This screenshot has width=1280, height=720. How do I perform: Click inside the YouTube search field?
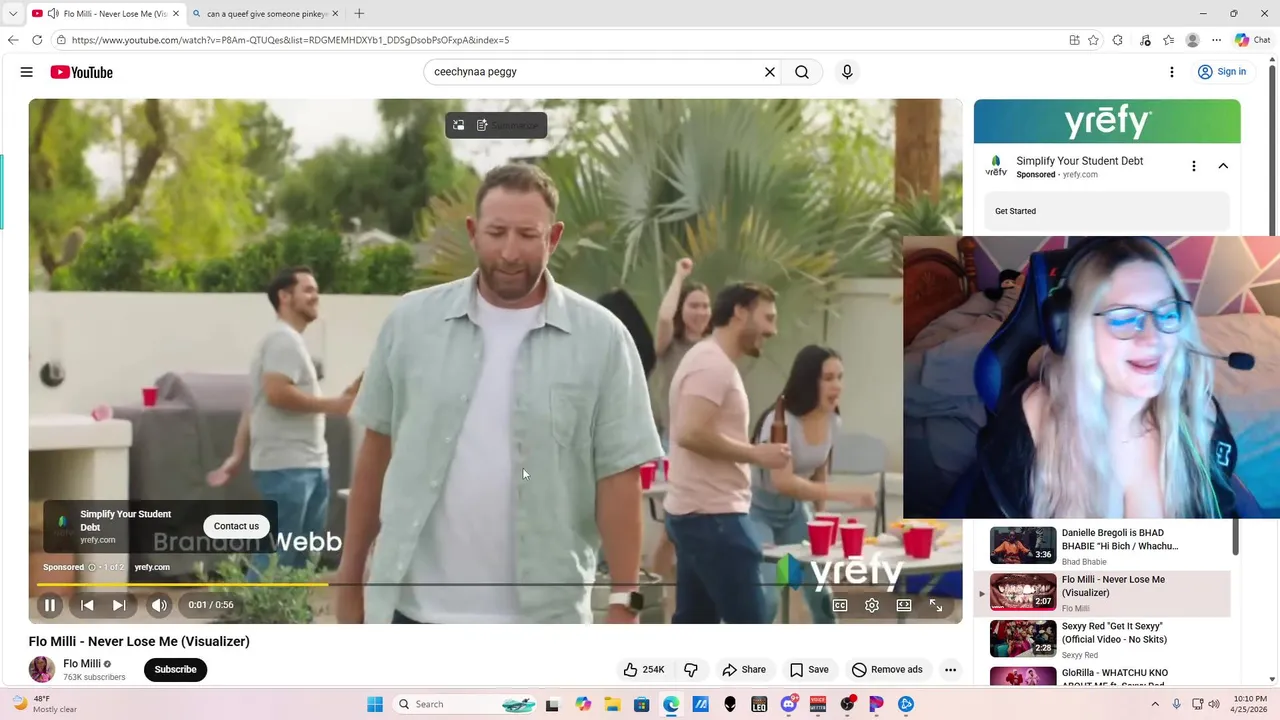[x=593, y=72]
